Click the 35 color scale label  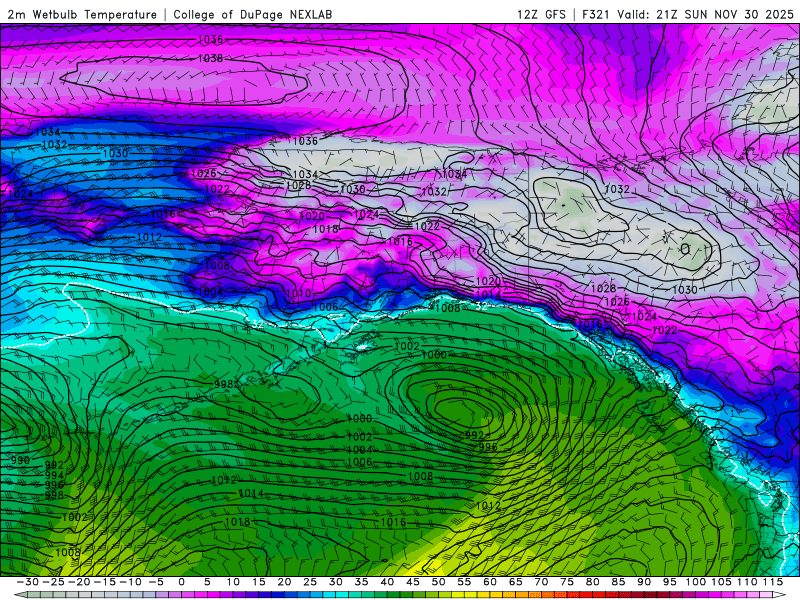click(361, 582)
